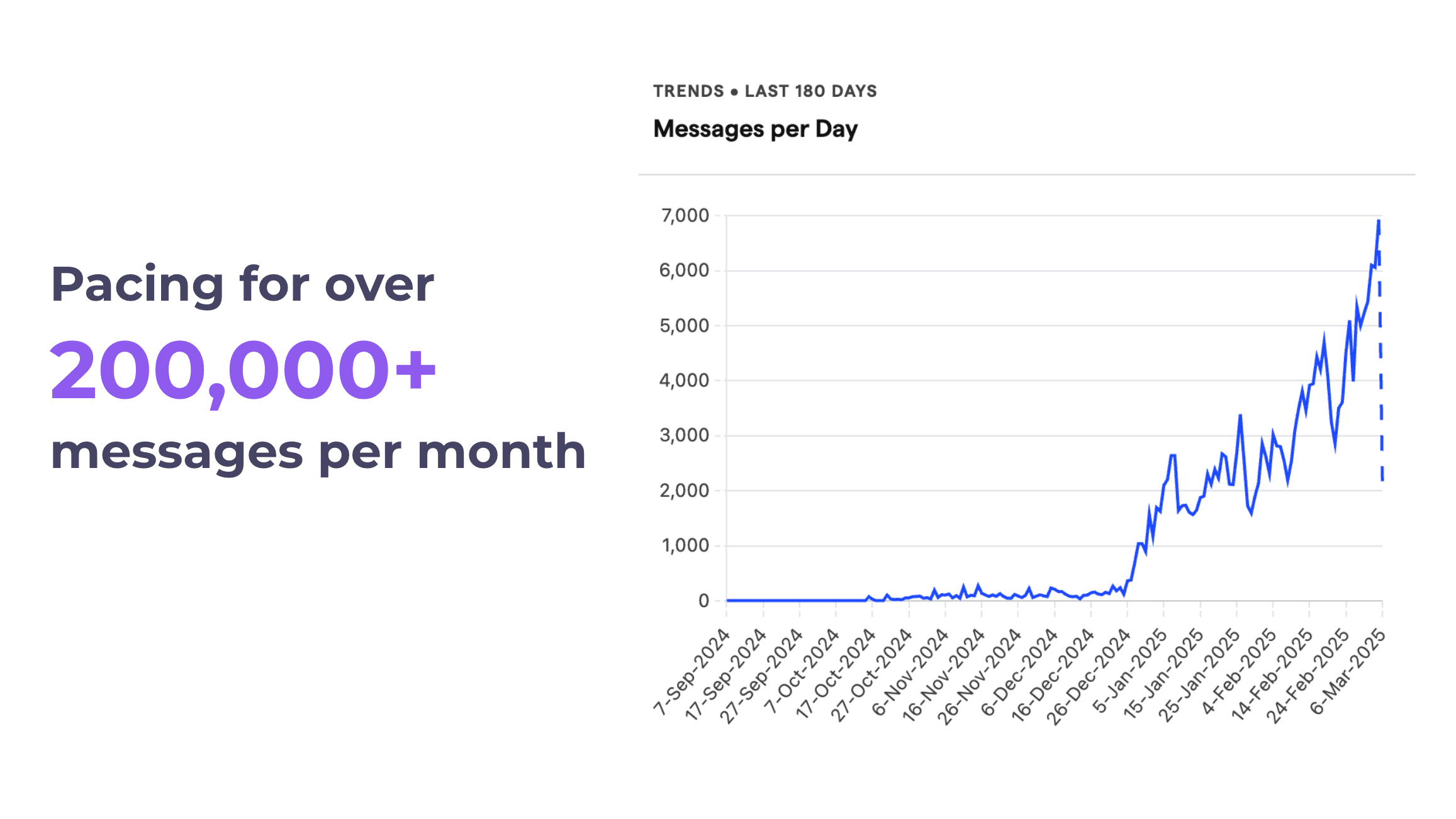Image resolution: width=1456 pixels, height=819 pixels.
Task: Click the 3,000 y-axis label
Action: pos(684,435)
